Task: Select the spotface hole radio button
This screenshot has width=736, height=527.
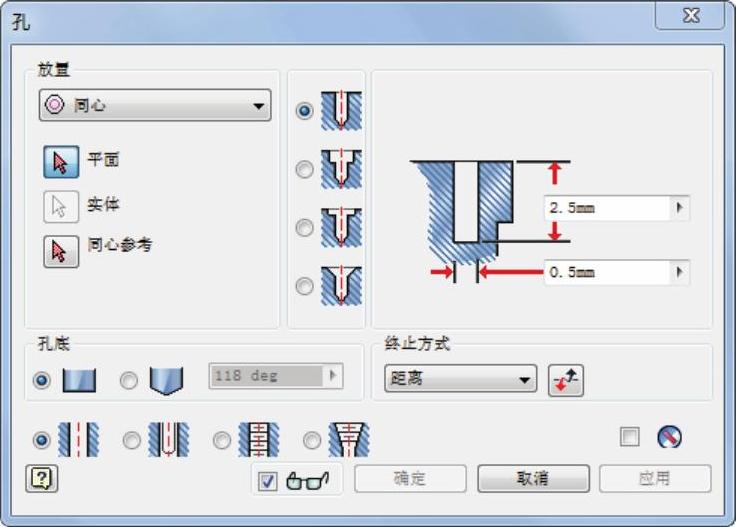Action: click(305, 228)
